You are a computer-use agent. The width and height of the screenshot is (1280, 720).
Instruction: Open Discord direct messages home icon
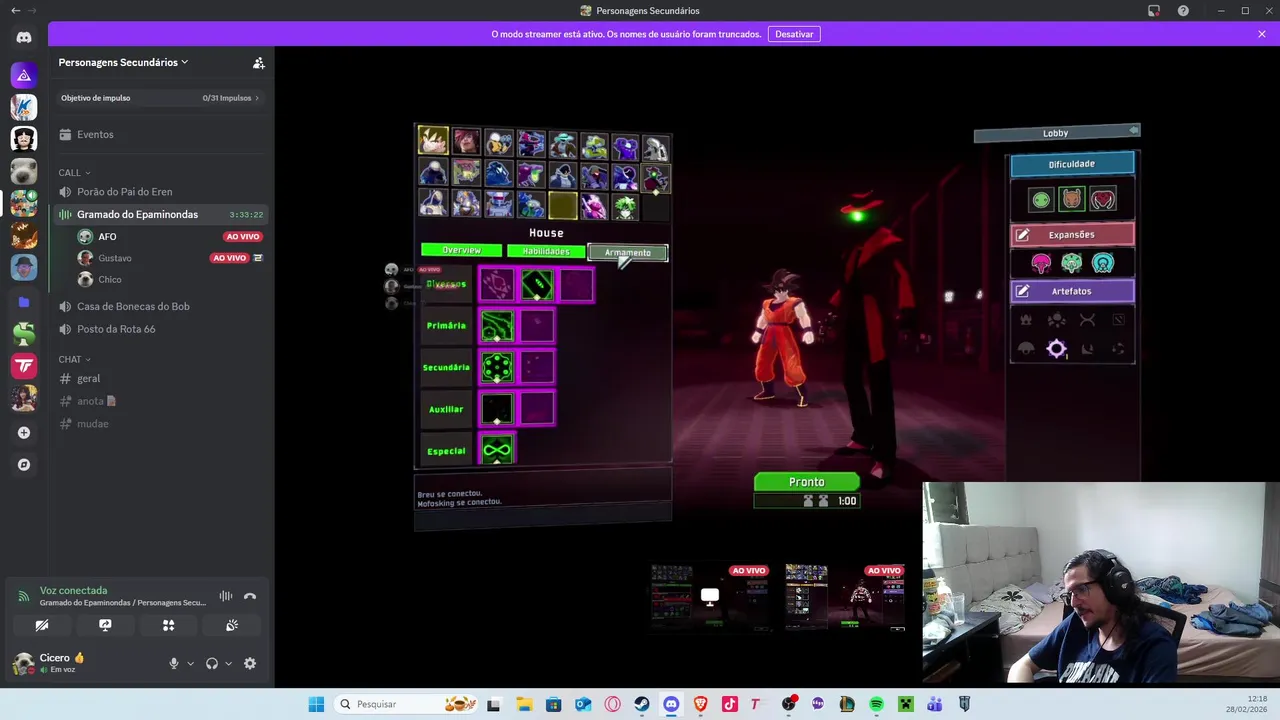[x=24, y=37]
